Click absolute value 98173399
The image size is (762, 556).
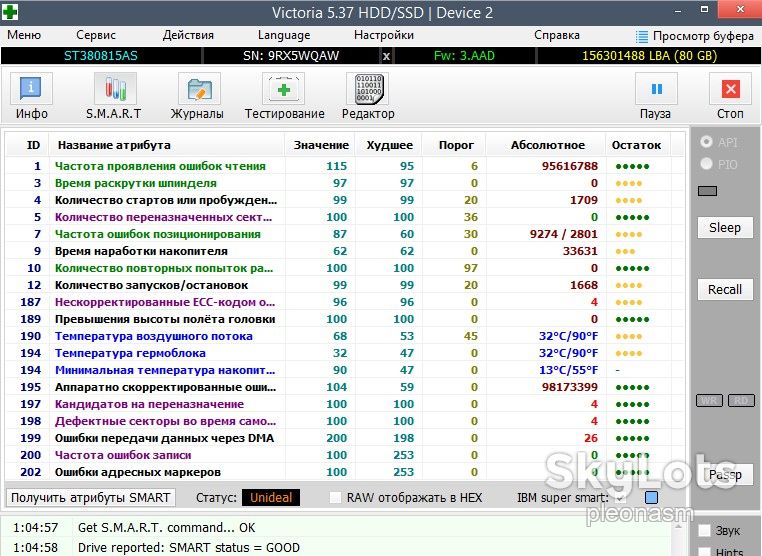click(x=570, y=387)
